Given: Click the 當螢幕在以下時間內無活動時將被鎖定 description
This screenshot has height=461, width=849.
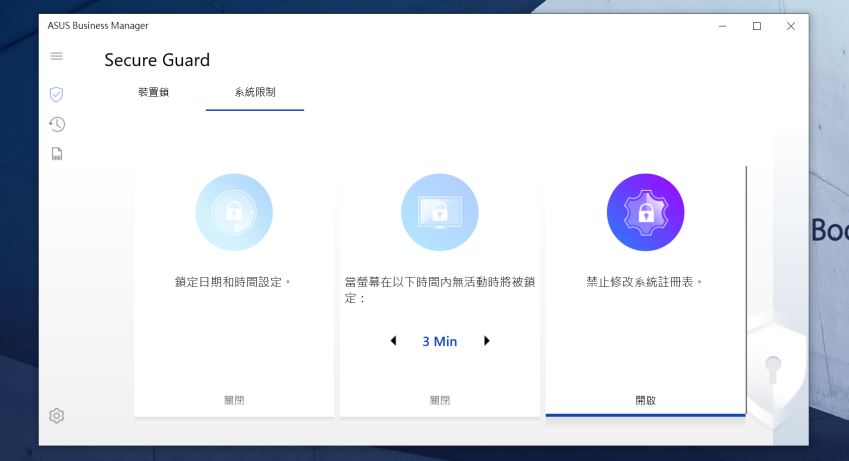Looking at the screenshot, I should 440,290.
